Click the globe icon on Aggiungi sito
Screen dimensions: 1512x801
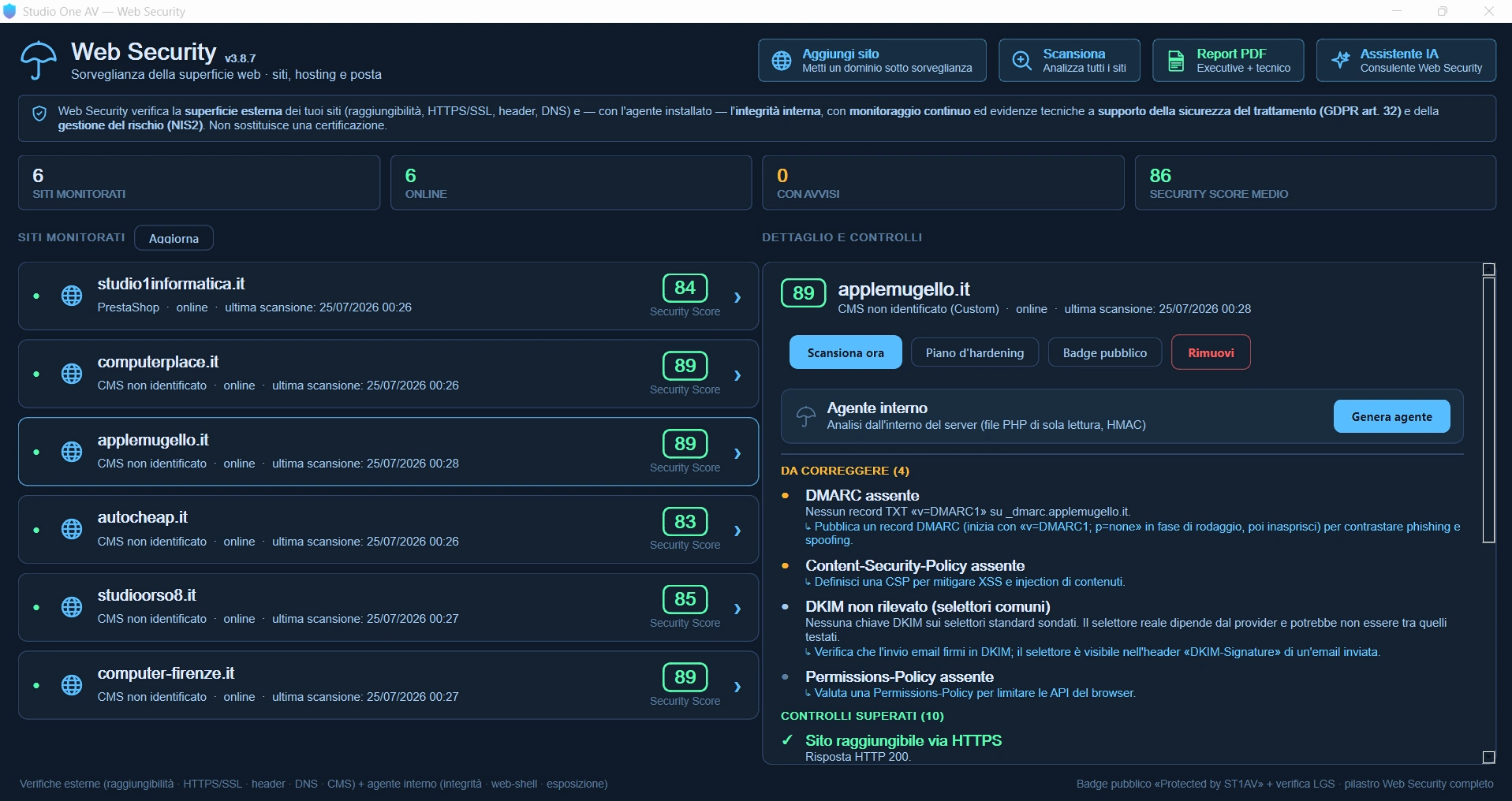pos(782,61)
